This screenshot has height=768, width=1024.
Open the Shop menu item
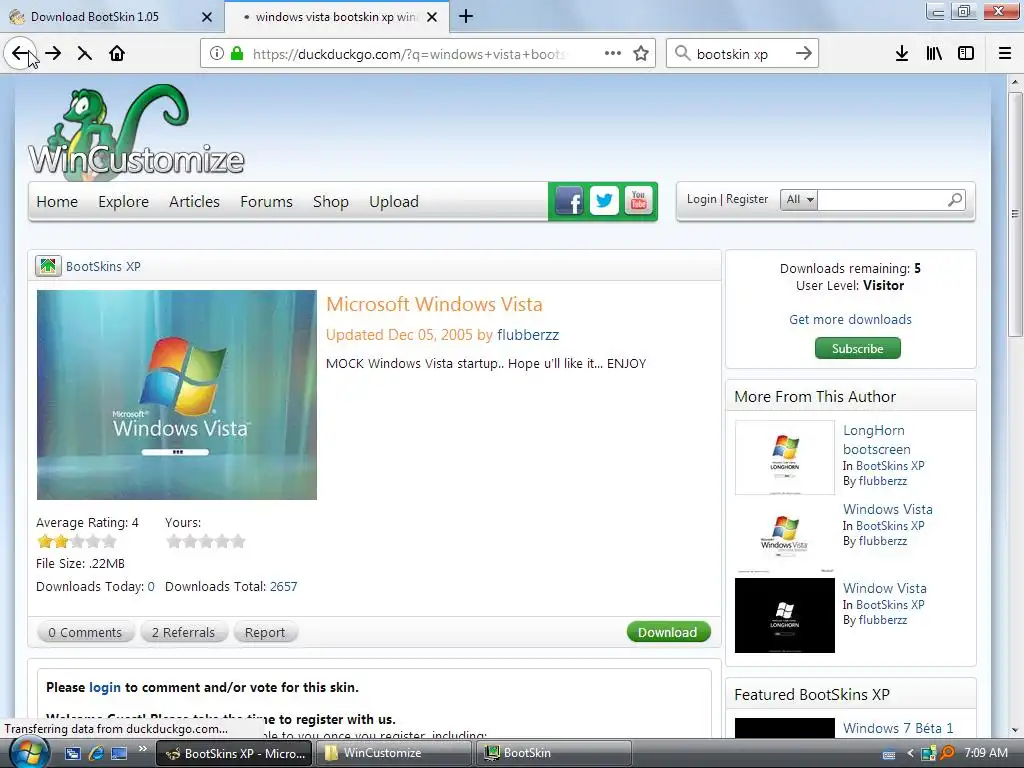tap(330, 202)
